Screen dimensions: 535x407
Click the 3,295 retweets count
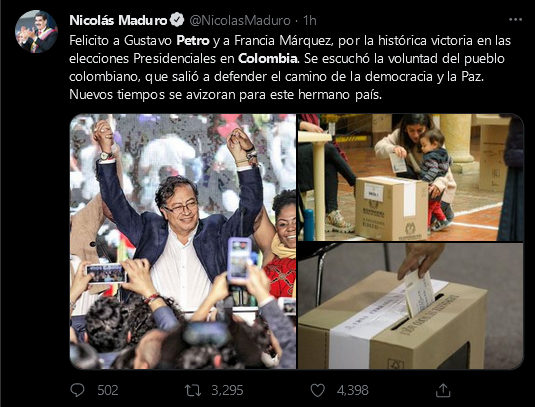pyautogui.click(x=227, y=390)
